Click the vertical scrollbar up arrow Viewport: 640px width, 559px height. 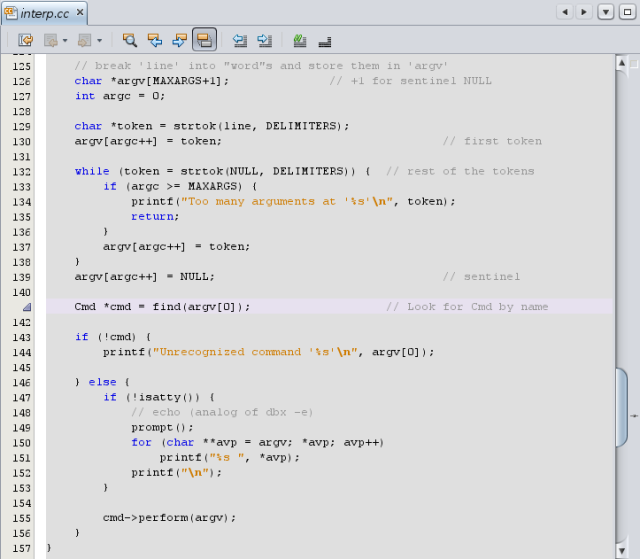click(622, 63)
